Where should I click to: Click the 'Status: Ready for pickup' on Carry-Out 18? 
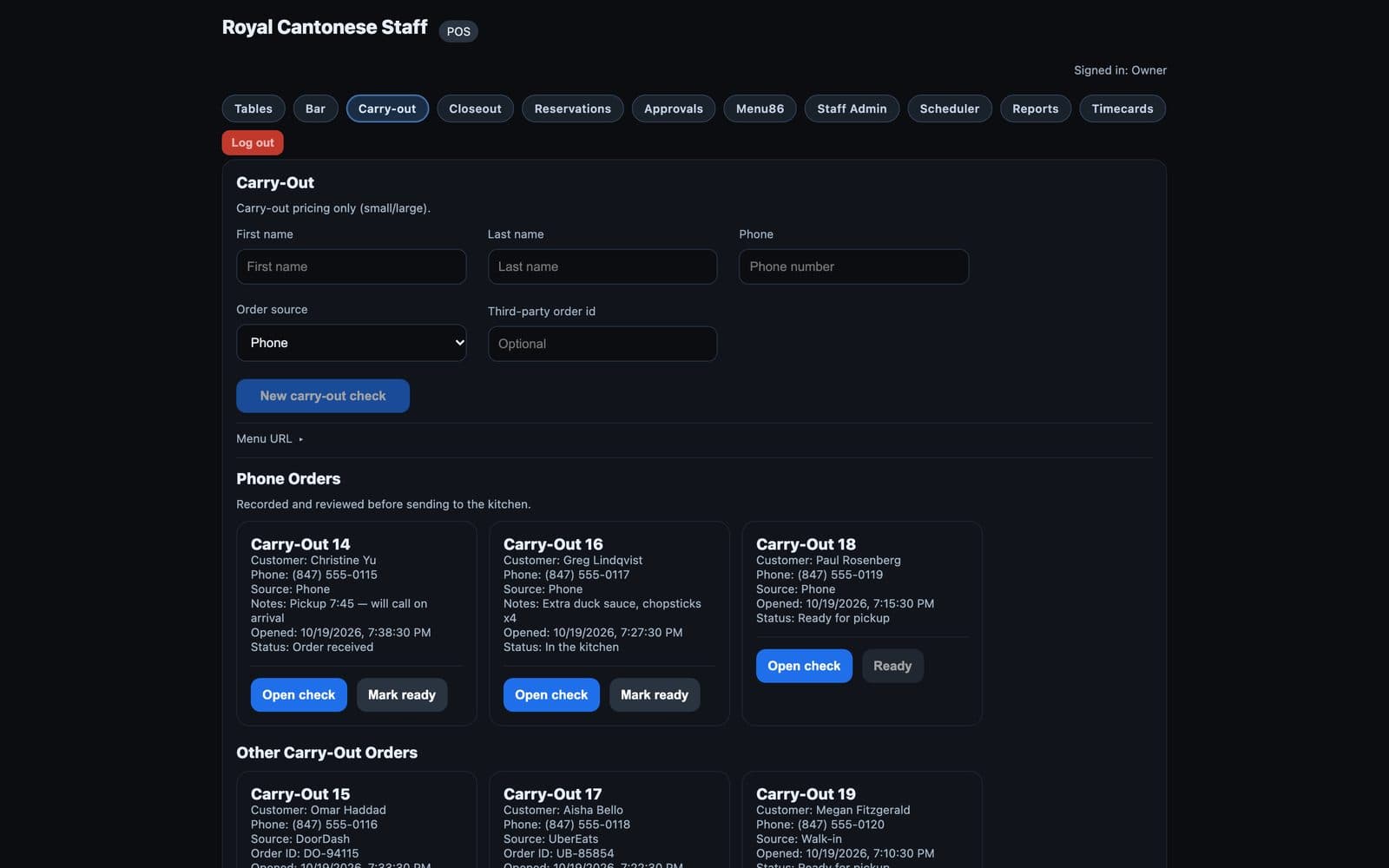(x=823, y=618)
